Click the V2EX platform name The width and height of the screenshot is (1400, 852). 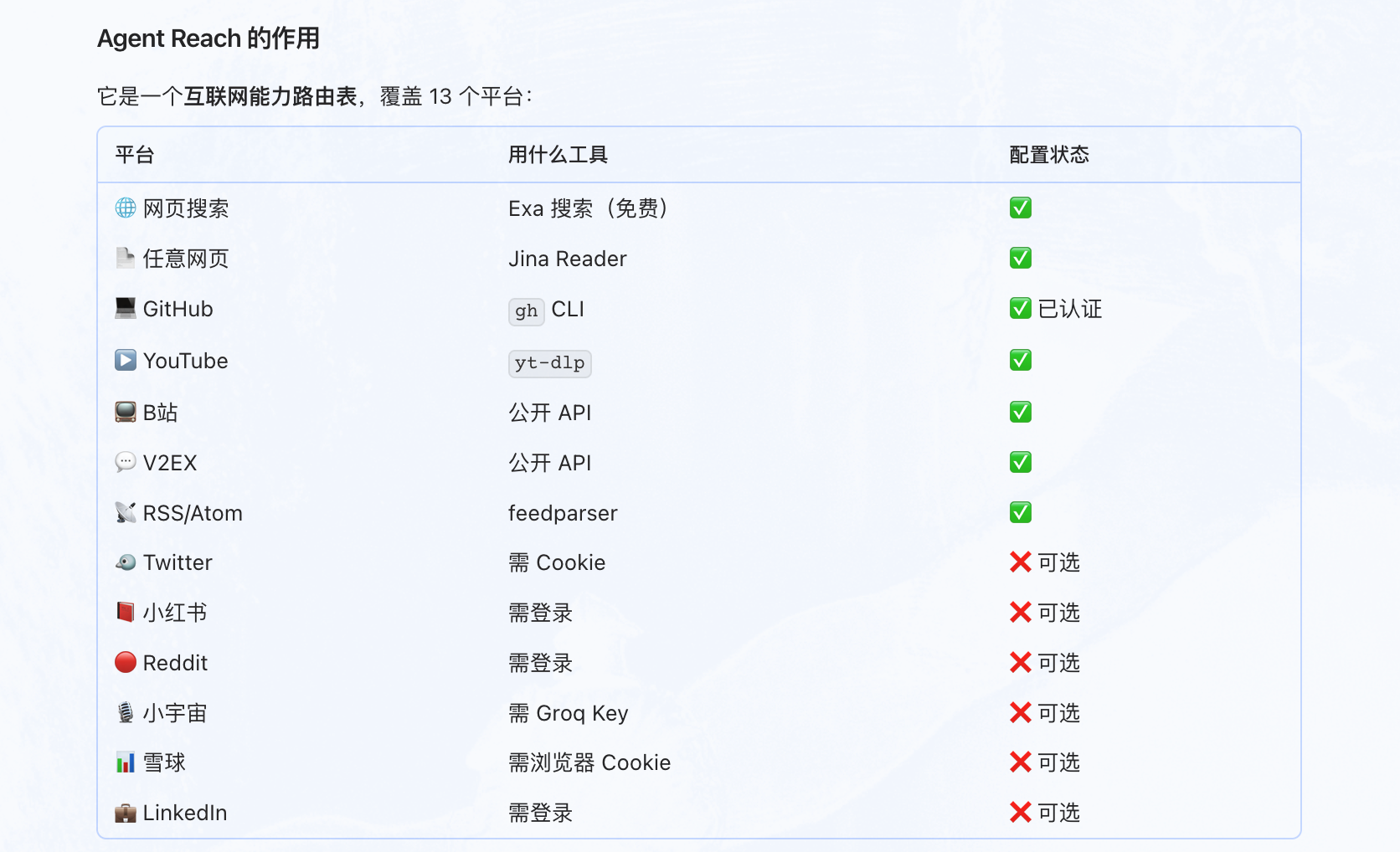tap(170, 463)
